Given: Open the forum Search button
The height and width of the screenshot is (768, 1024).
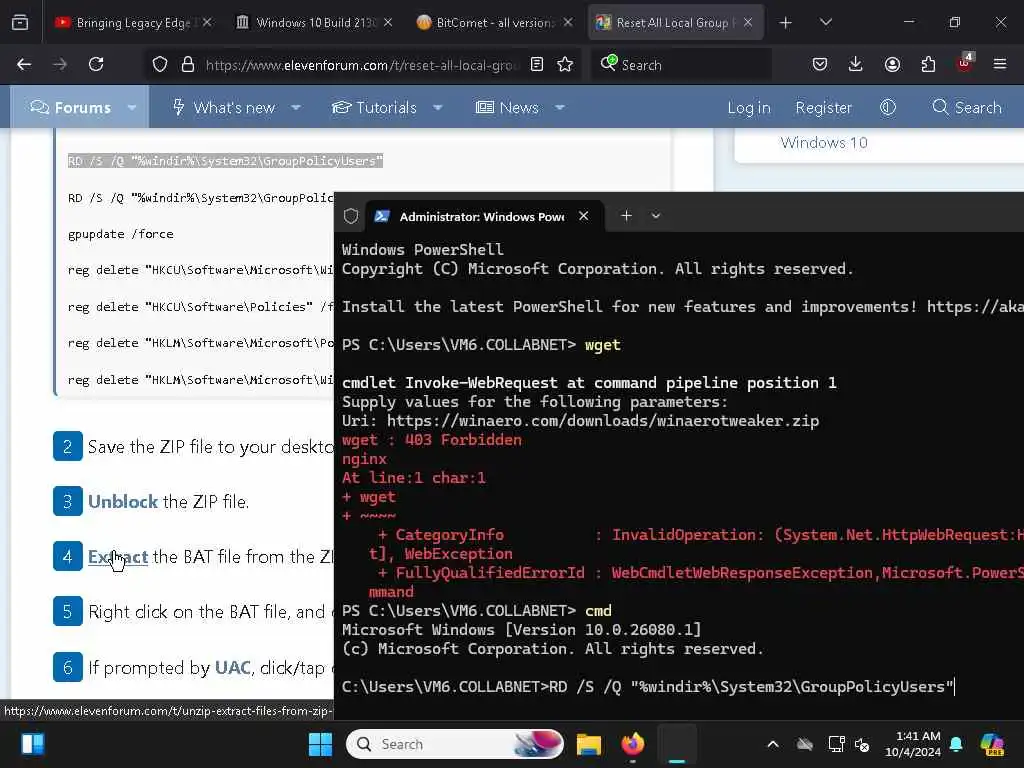Looking at the screenshot, I should (x=967, y=107).
